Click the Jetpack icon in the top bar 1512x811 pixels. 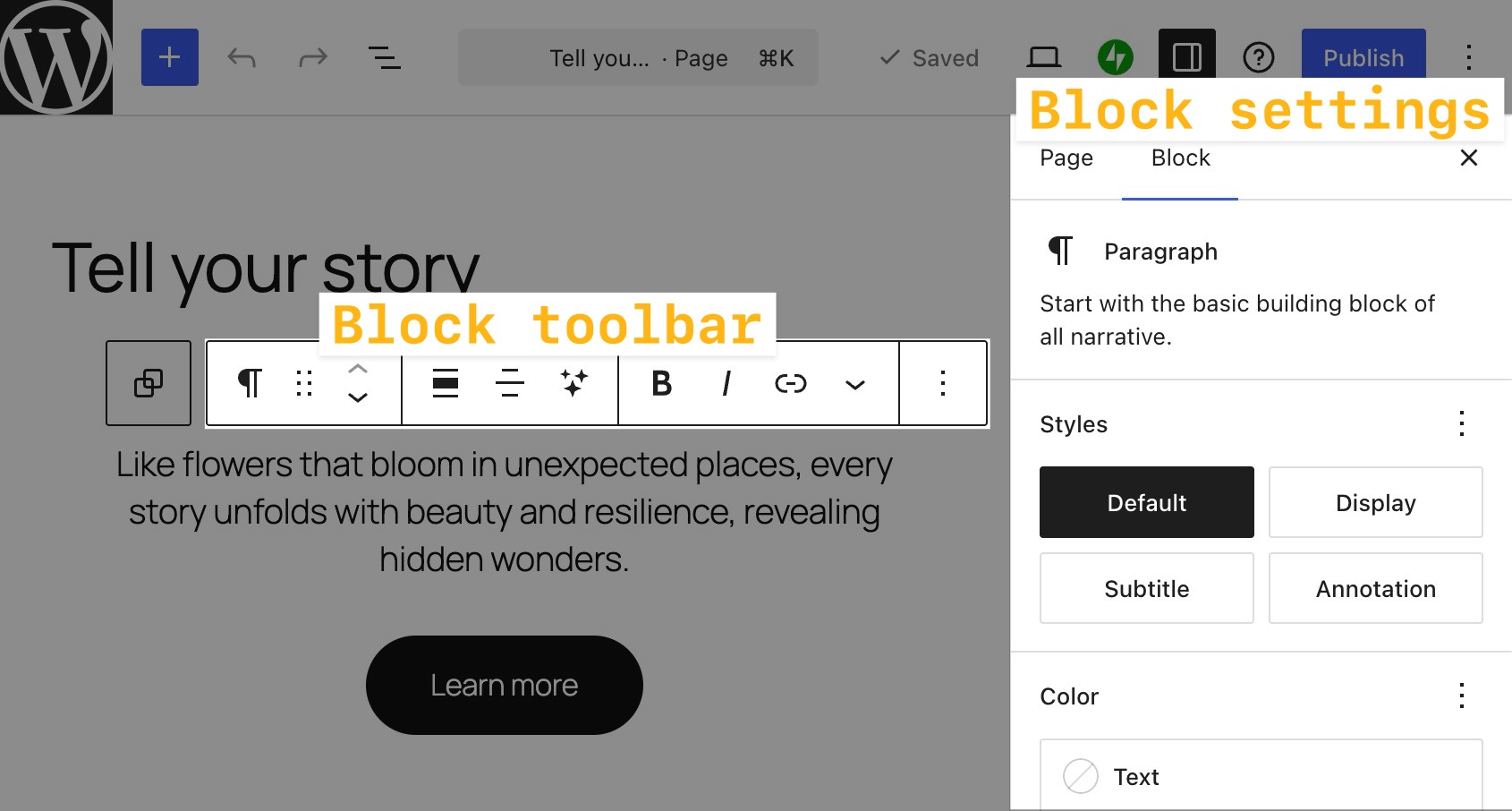click(x=1114, y=56)
